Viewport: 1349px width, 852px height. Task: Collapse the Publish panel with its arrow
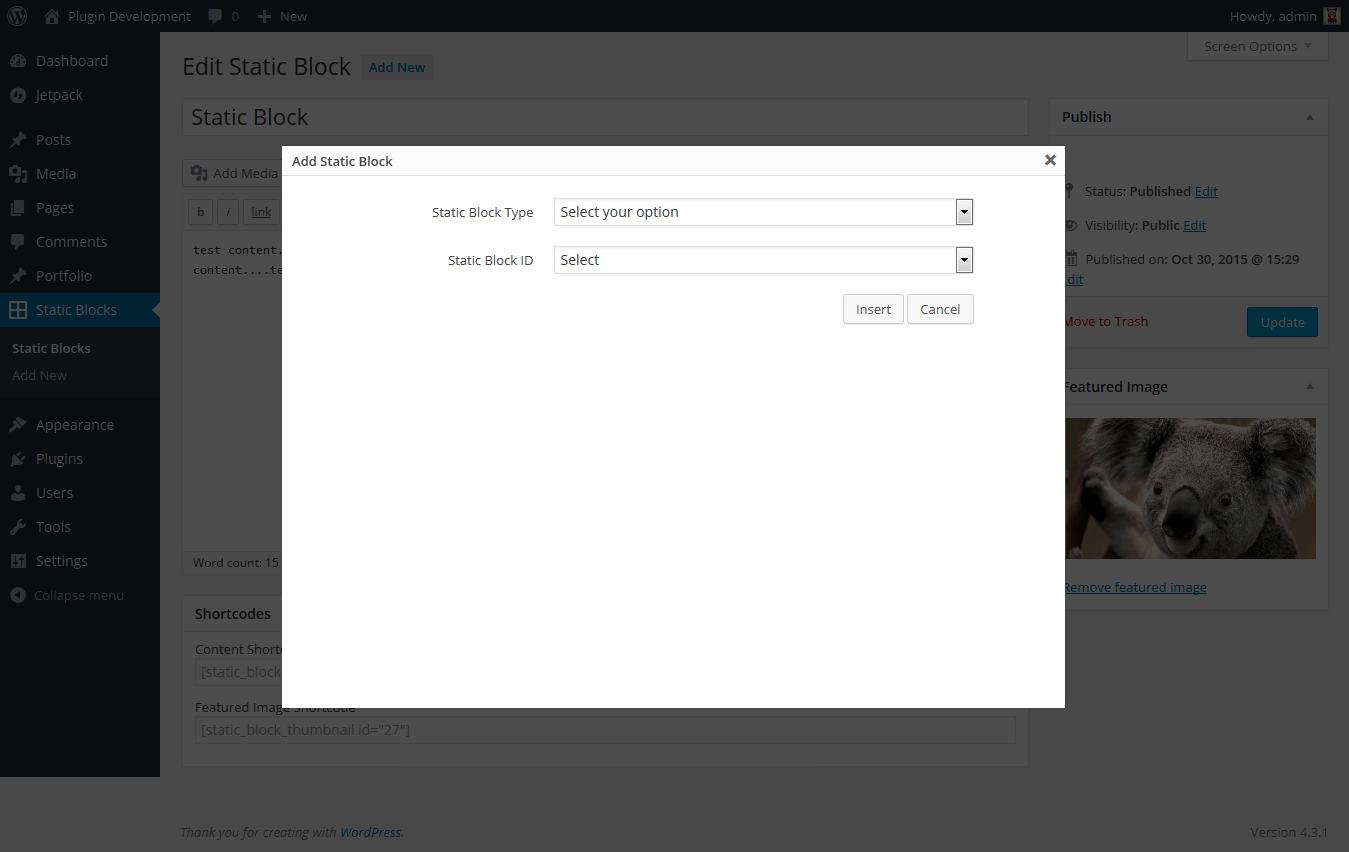[x=1310, y=117]
